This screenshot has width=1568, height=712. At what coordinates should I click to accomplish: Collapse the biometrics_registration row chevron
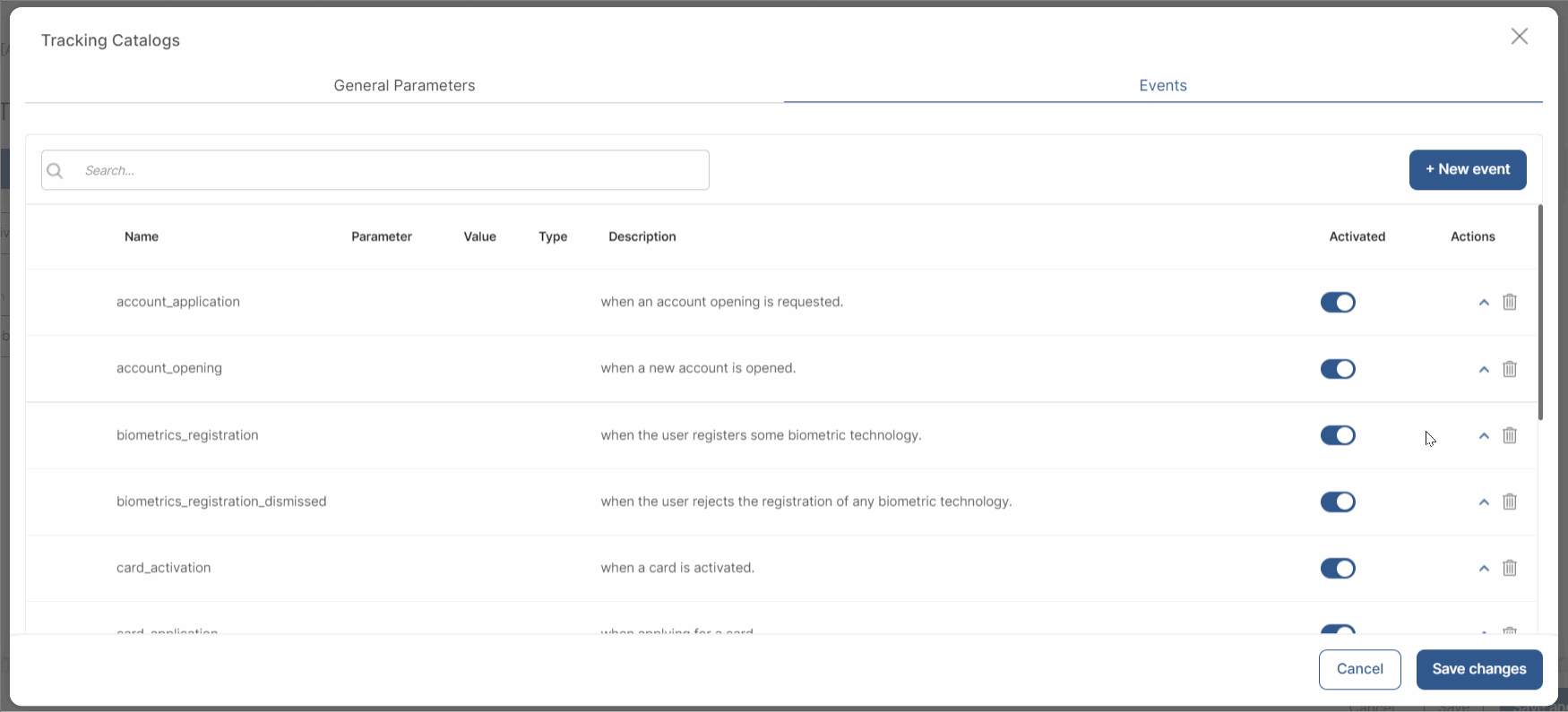[1484, 435]
